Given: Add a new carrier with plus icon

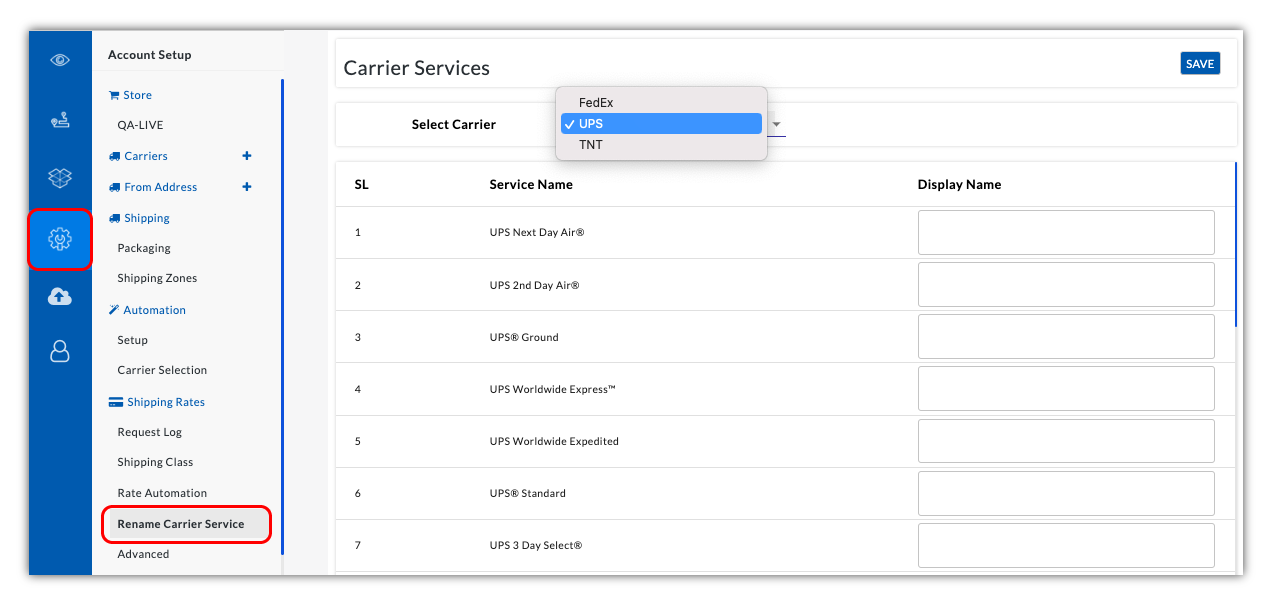Looking at the screenshot, I should coord(247,156).
